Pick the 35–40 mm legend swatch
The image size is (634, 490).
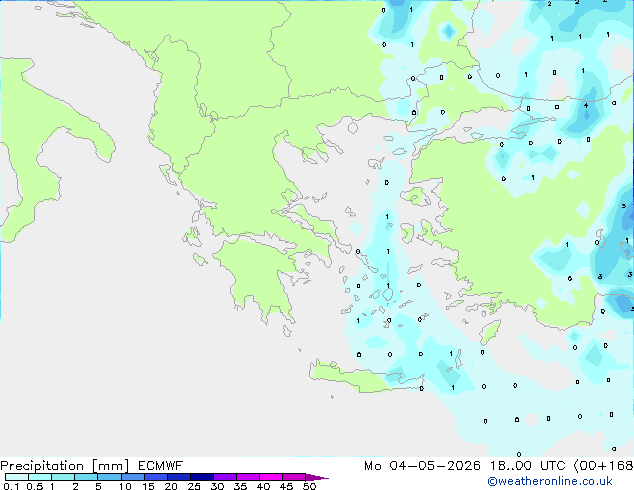click(247, 477)
